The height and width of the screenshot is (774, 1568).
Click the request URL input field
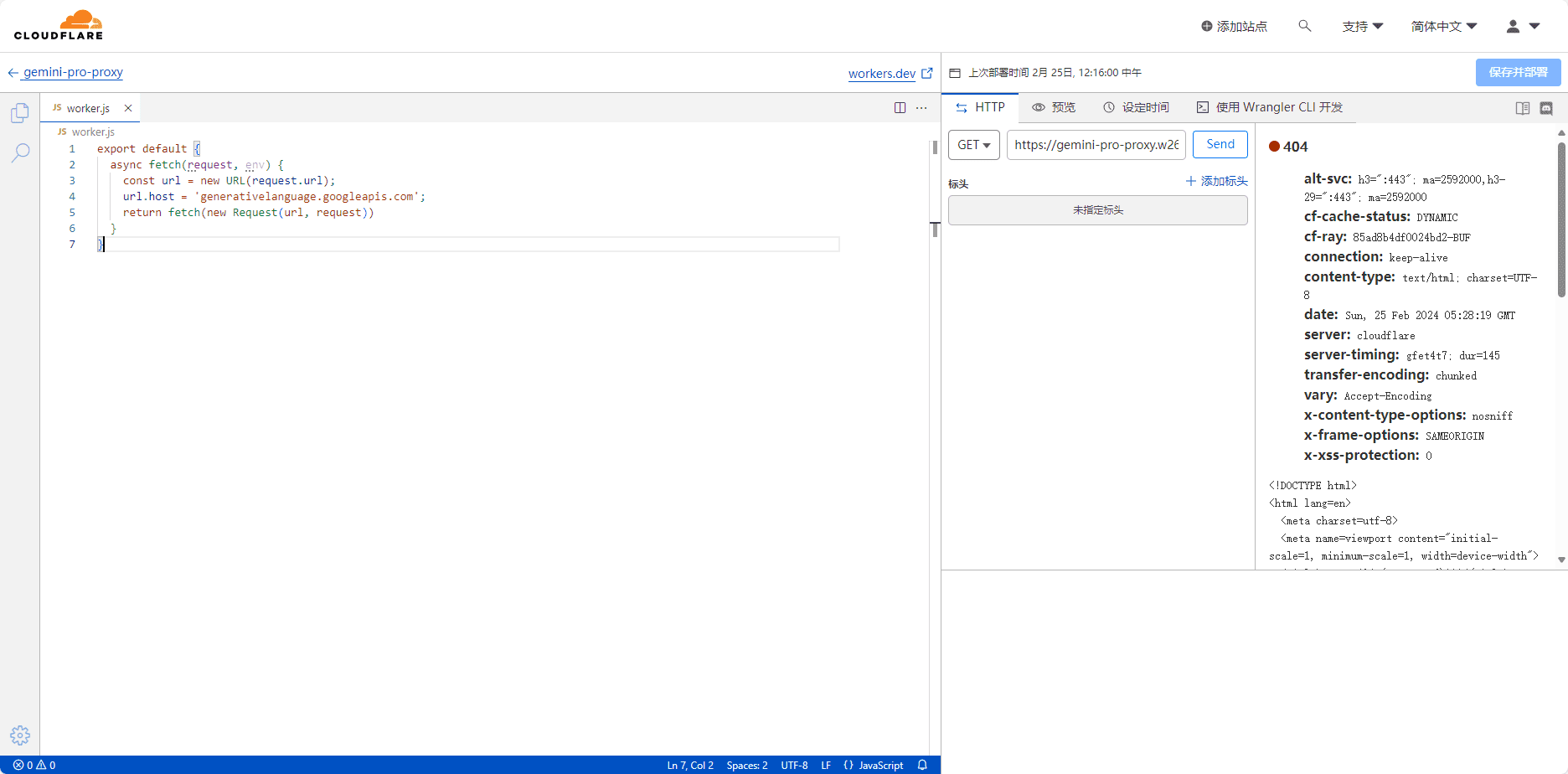(x=1096, y=145)
